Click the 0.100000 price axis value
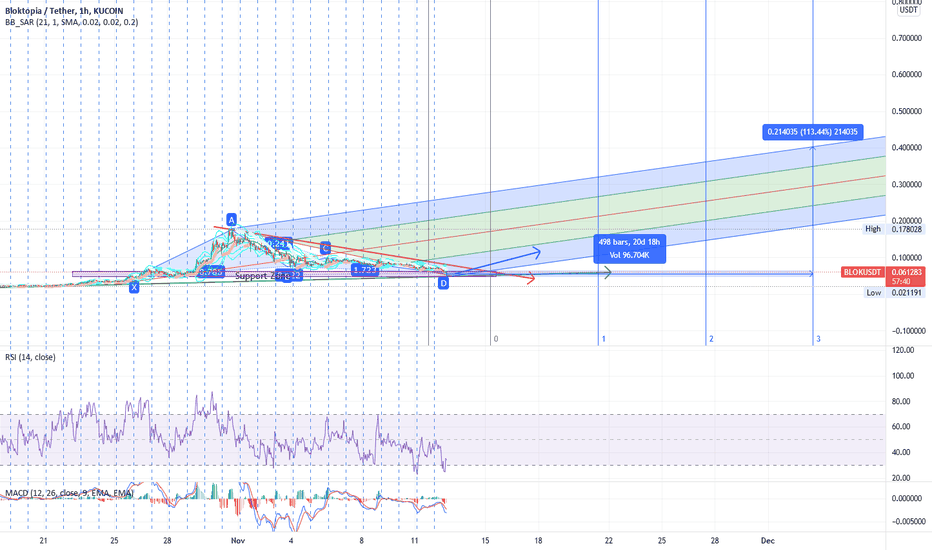The width and height of the screenshot is (932, 550). tap(906, 257)
